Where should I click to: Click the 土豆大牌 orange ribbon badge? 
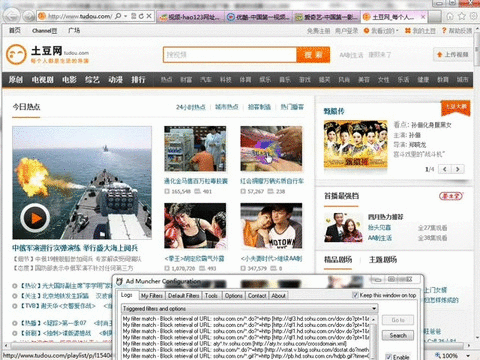coord(456,107)
